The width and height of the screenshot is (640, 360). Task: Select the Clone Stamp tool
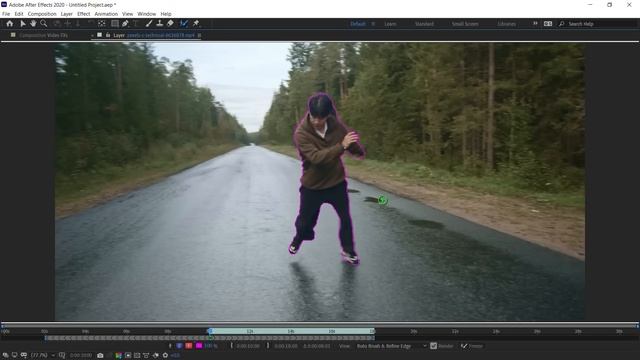160,24
